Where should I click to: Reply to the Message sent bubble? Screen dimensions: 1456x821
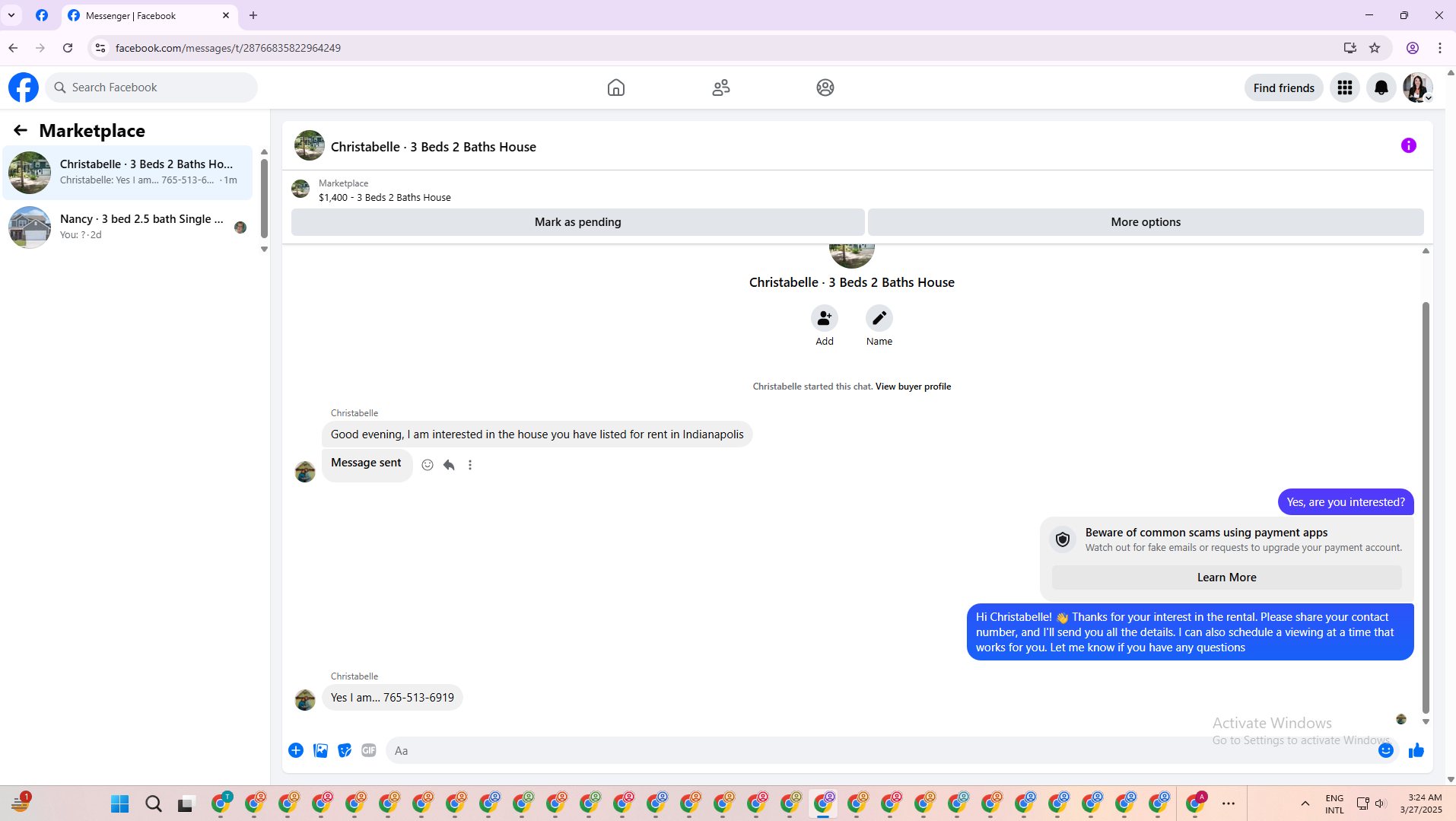(x=449, y=465)
